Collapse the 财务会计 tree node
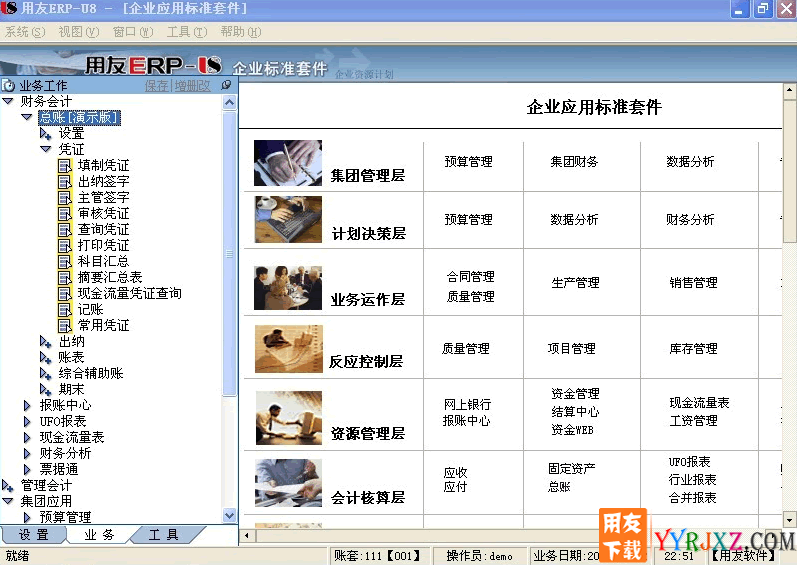The image size is (797, 565). point(8,101)
